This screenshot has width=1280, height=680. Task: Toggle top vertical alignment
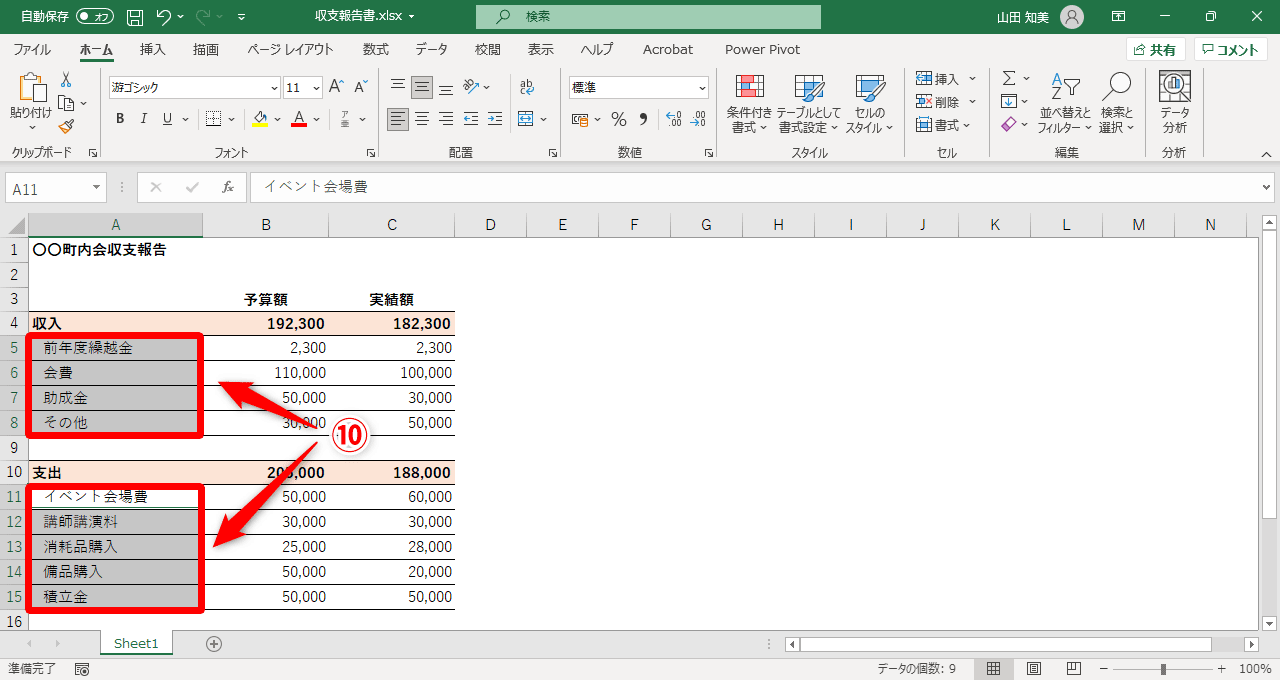398,87
